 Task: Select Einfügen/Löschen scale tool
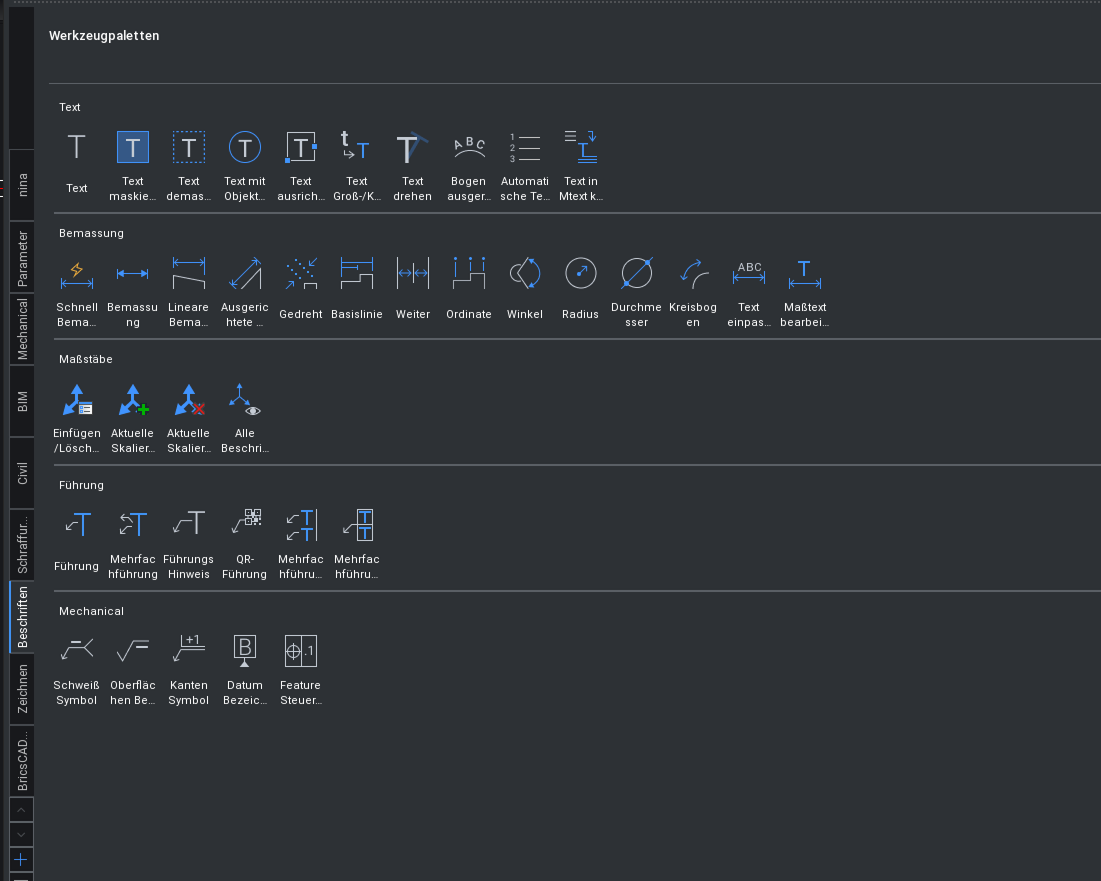point(77,417)
